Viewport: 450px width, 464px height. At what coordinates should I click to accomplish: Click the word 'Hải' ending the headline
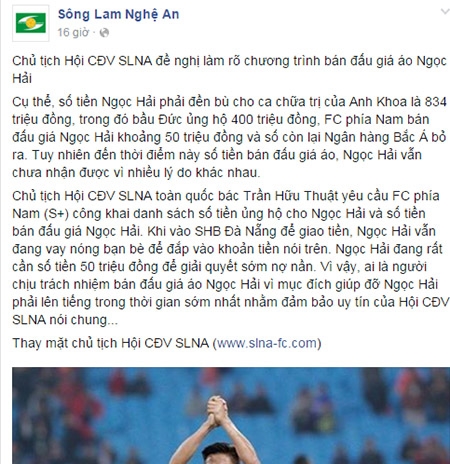tap(22, 79)
